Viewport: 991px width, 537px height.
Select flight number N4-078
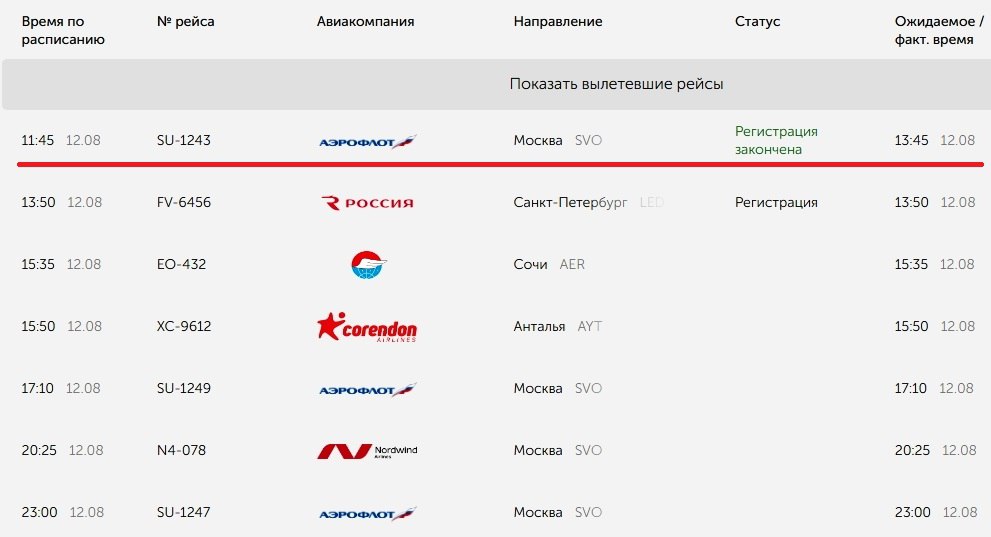(x=181, y=450)
